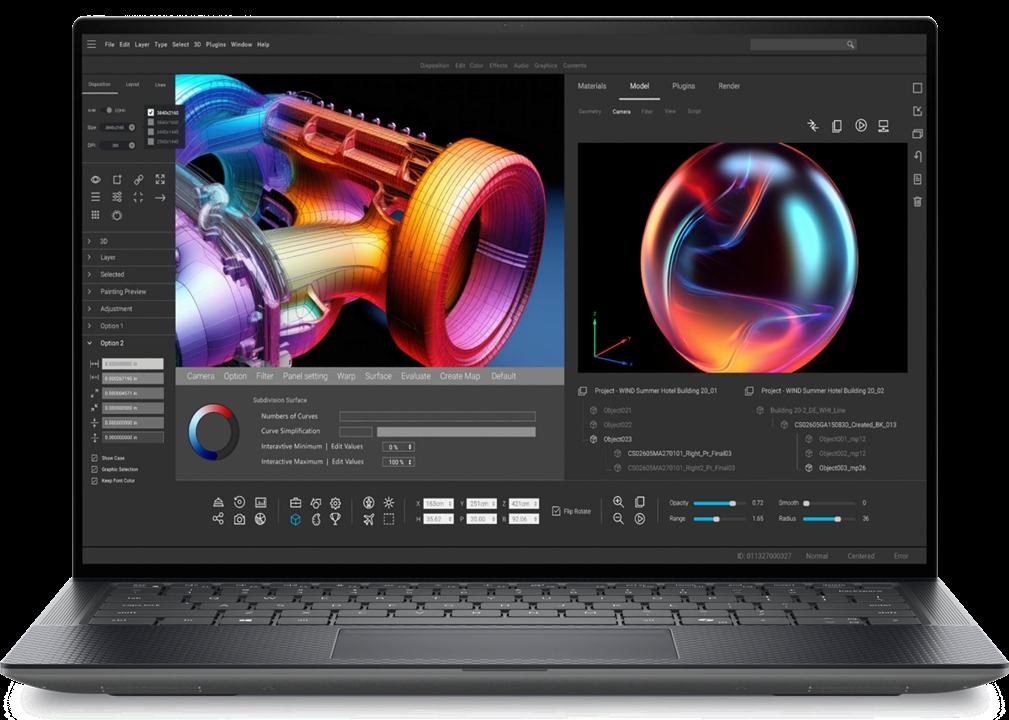This screenshot has height=720, width=1009.
Task: Open the Interactive Maximum 100% stepper
Action: 398,462
